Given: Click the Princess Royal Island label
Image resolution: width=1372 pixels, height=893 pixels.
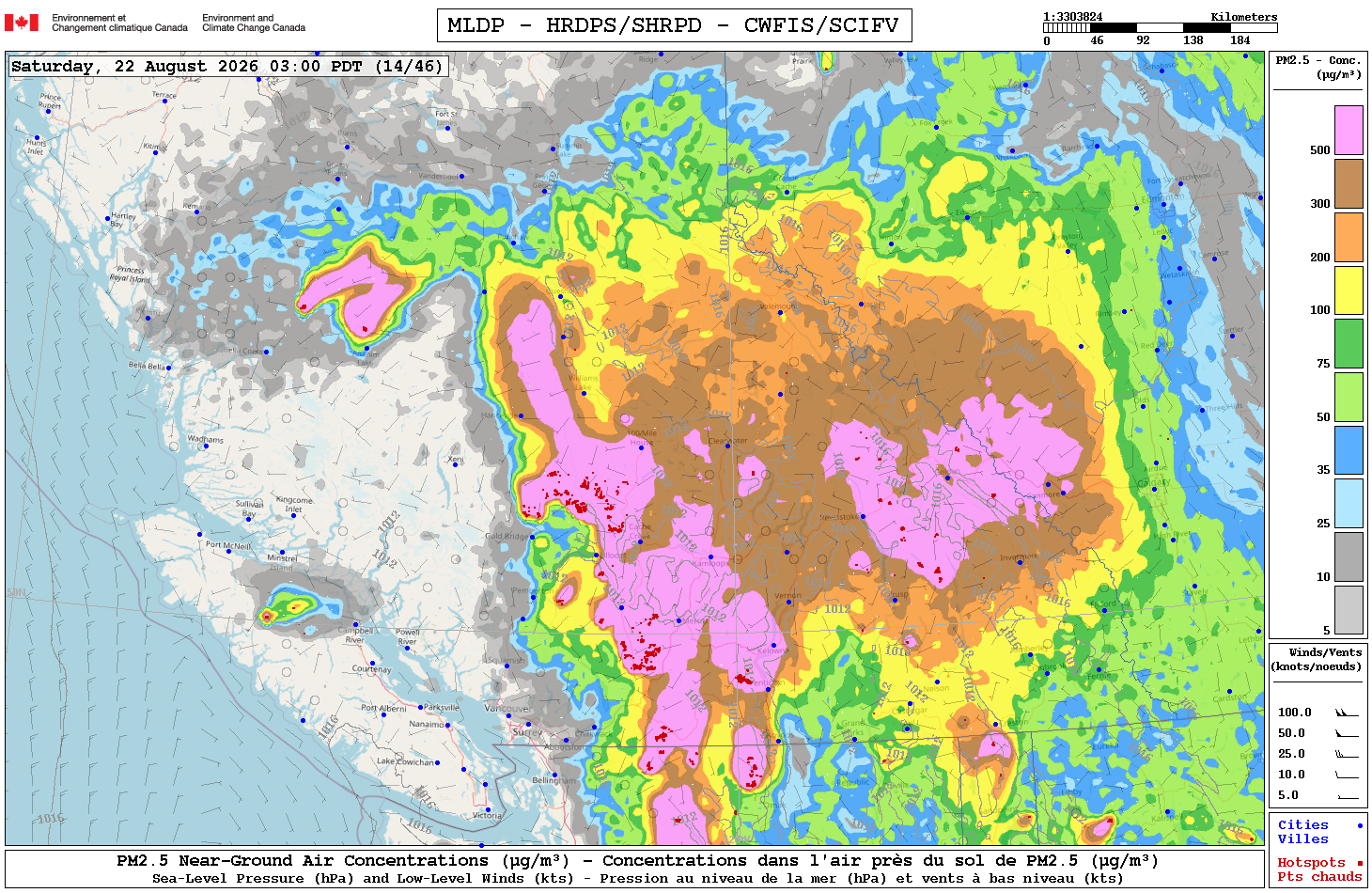Looking at the screenshot, I should coord(131,274).
